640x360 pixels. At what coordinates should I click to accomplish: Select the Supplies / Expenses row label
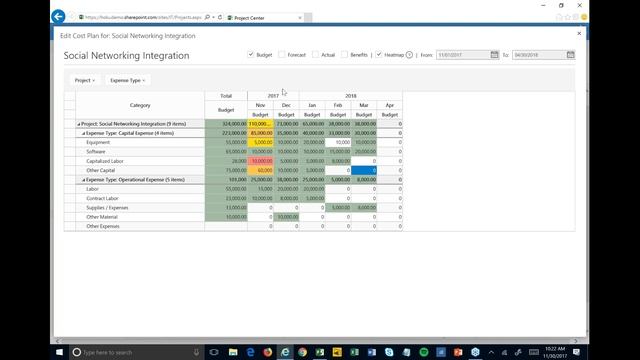pos(107,208)
